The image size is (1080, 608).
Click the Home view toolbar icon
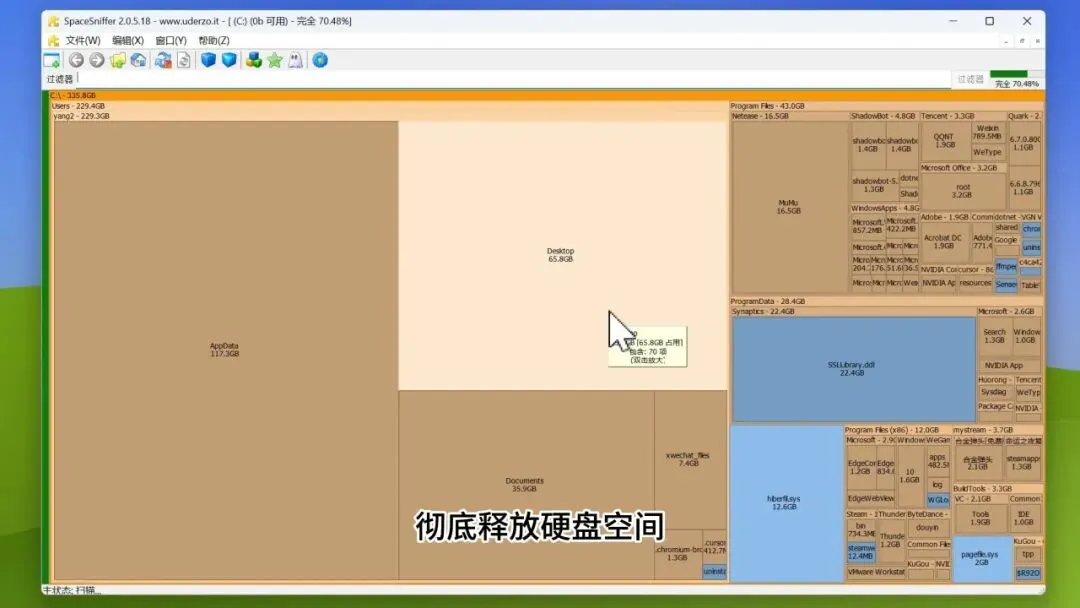138,61
